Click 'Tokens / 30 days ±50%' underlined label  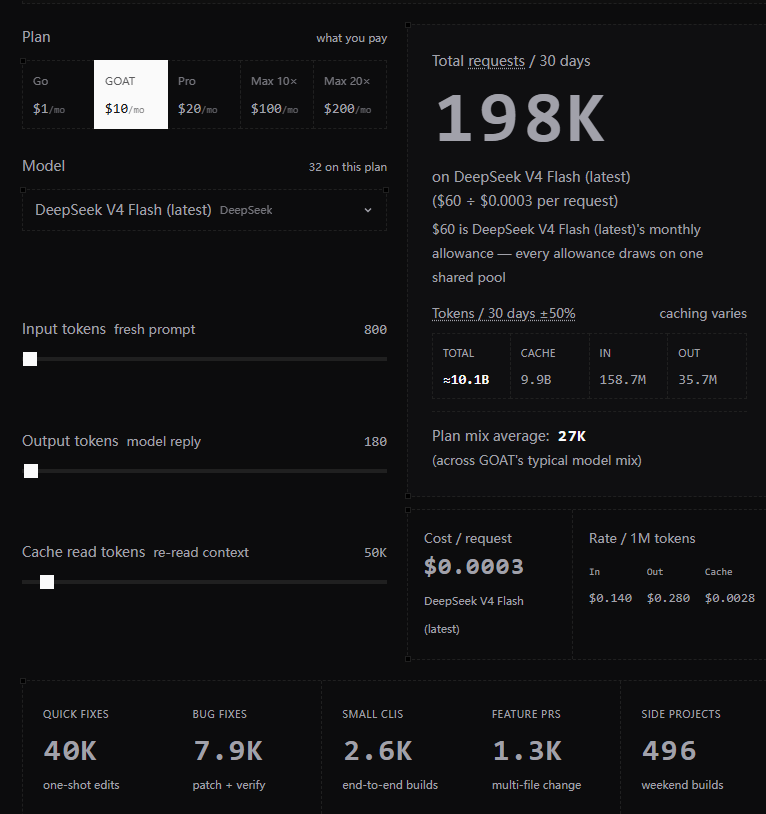[503, 314]
